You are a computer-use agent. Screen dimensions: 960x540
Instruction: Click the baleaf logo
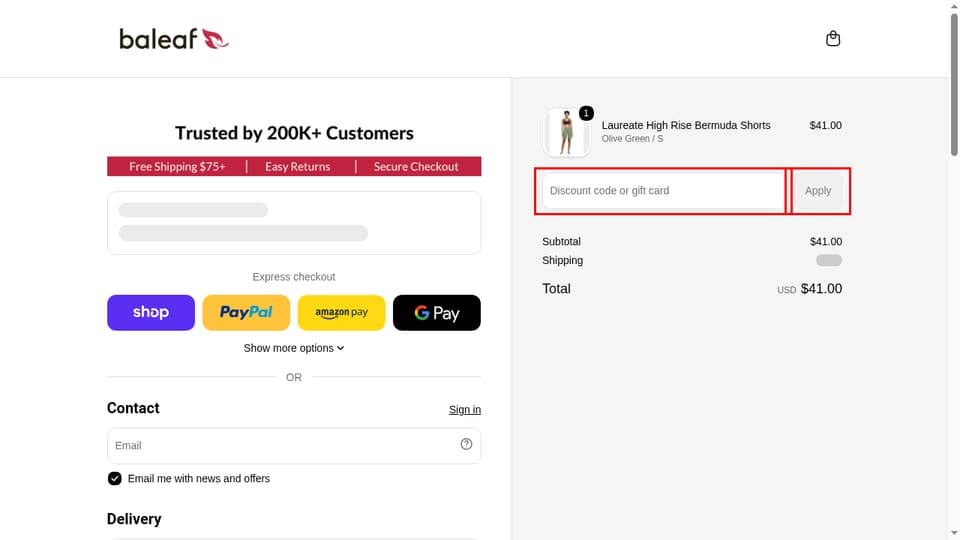[174, 39]
